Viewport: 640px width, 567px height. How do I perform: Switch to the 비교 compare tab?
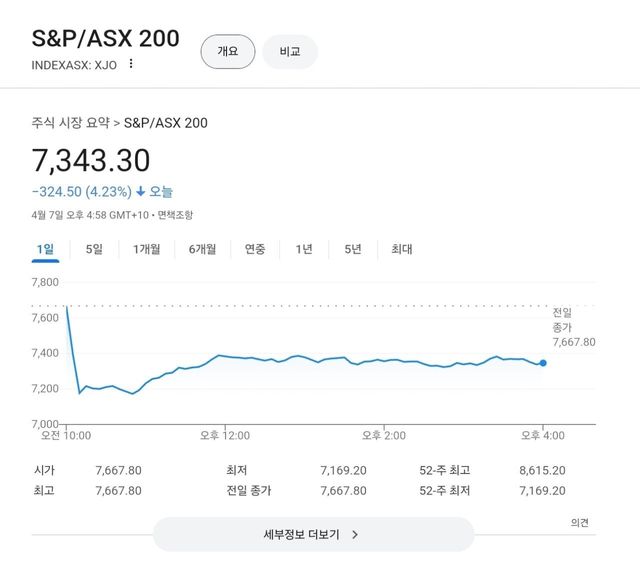pos(290,51)
